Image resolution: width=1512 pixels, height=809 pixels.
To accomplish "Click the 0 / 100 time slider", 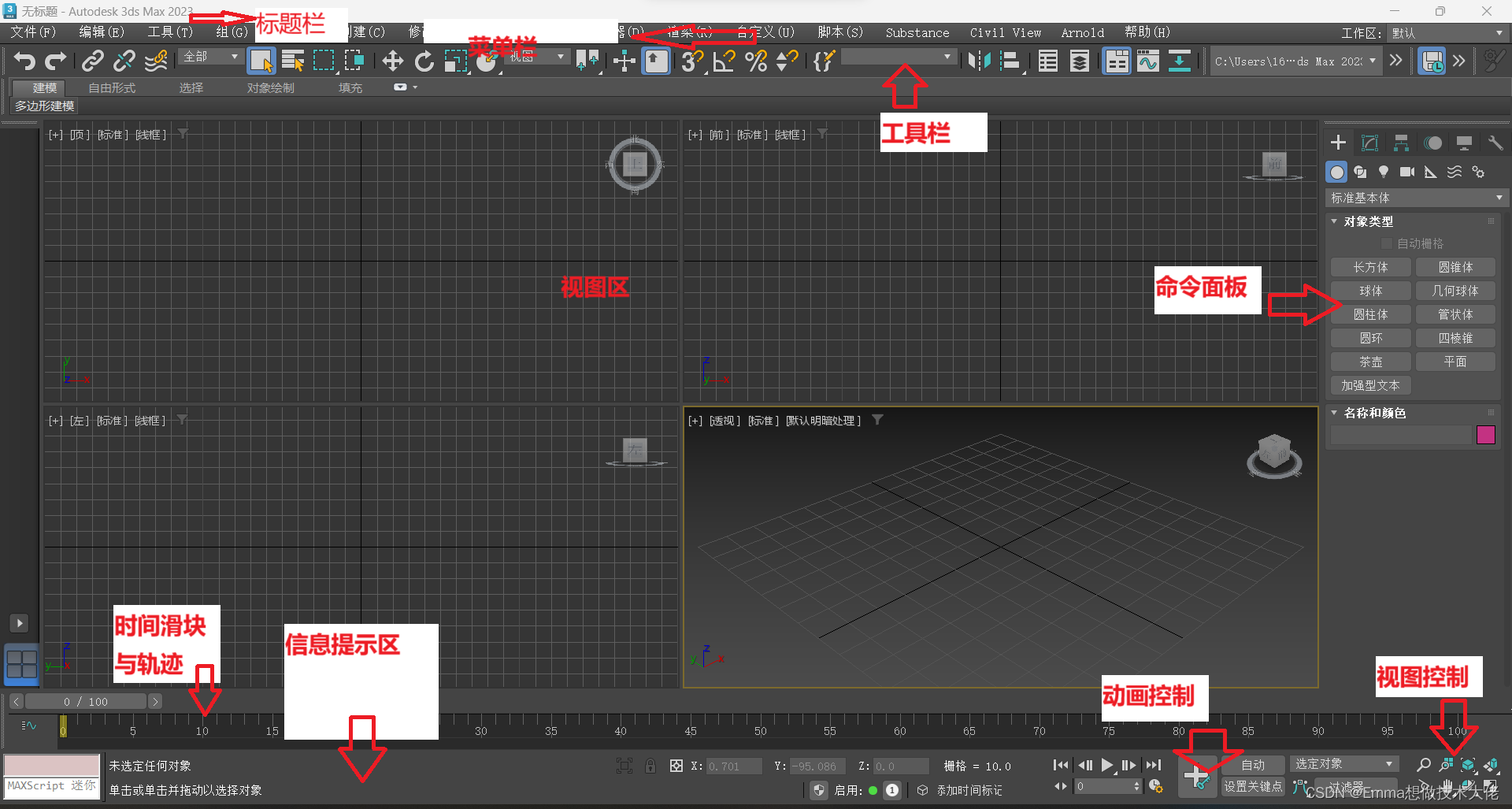I will pos(86,701).
